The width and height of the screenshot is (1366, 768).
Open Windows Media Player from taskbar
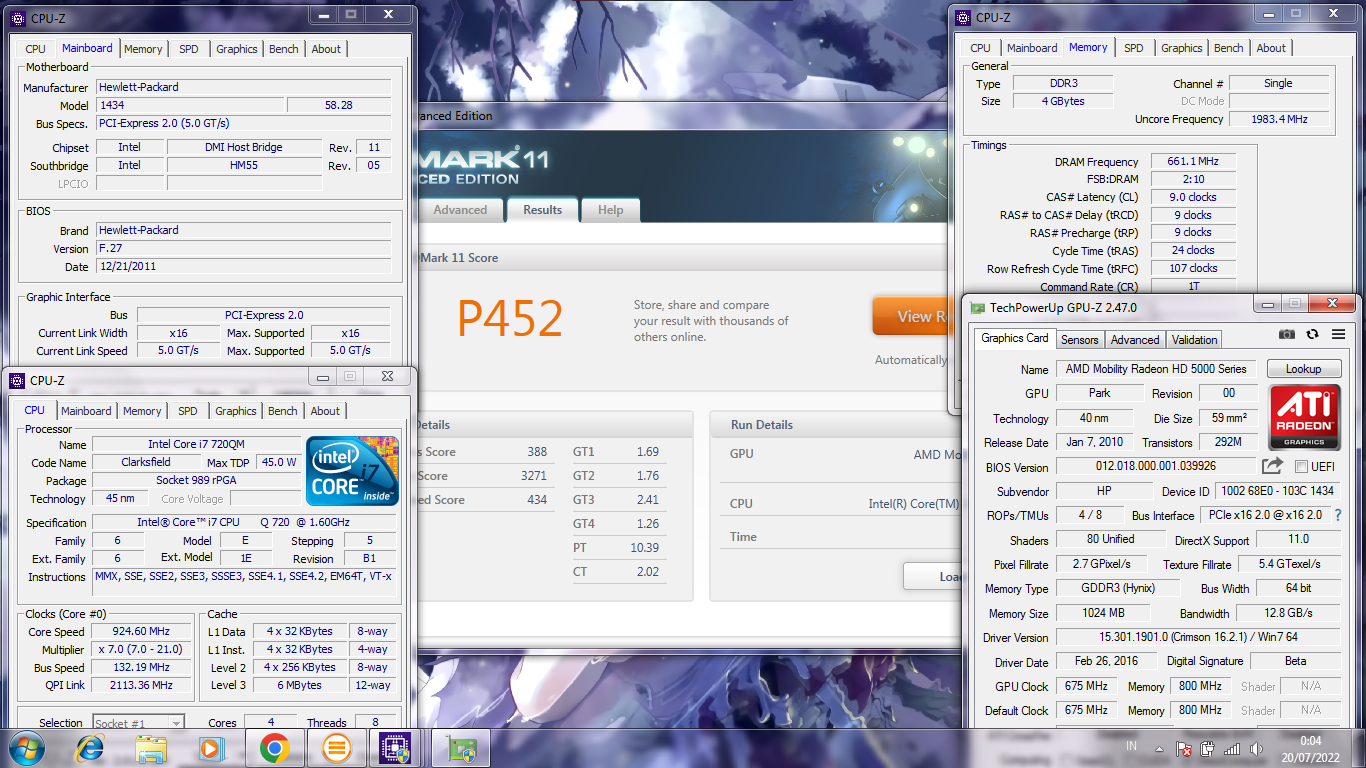point(212,748)
